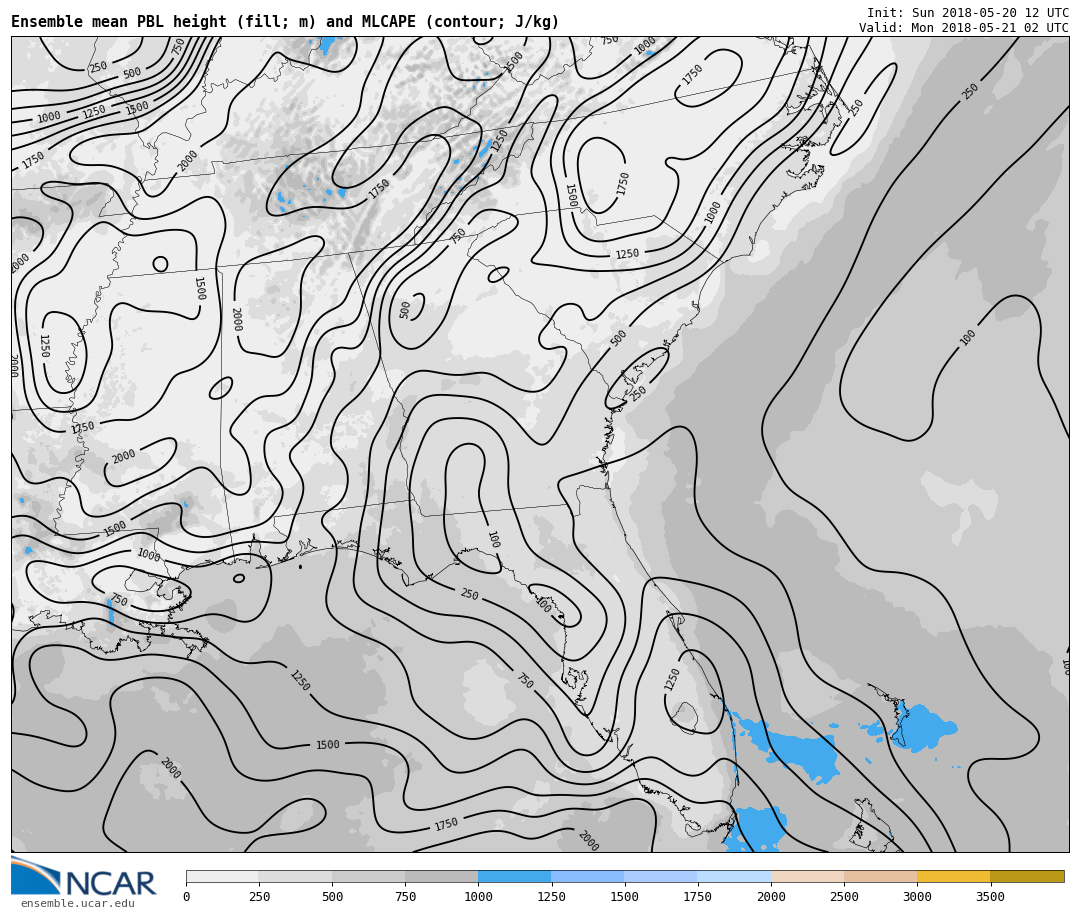Click the Init date and time text
1080x915 pixels.
pos(967,13)
